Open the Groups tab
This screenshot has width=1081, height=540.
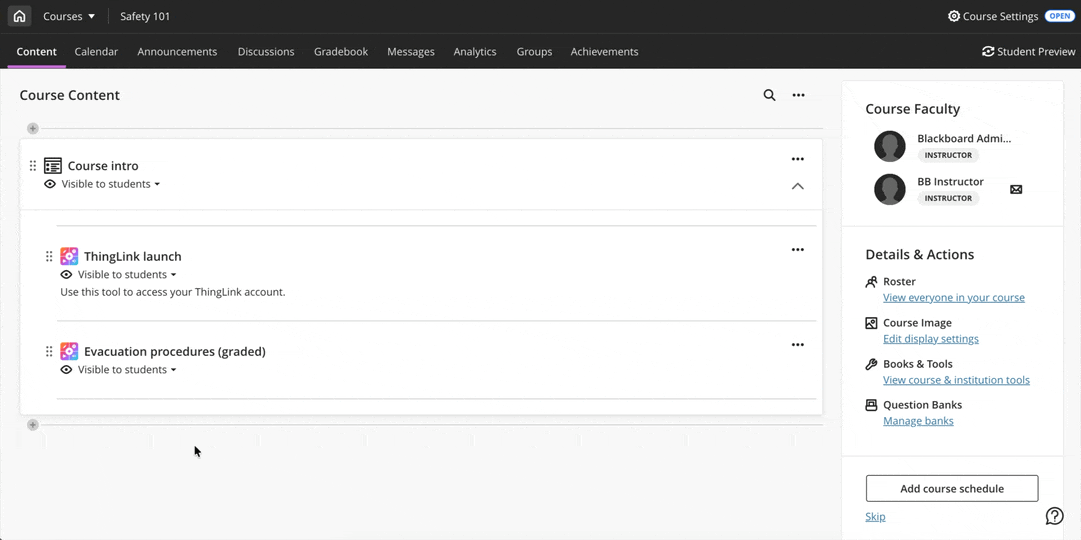click(x=534, y=52)
